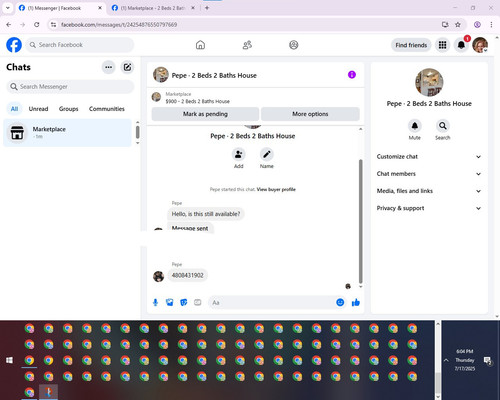Open the account profile picture menu
500x400 pixels.
480,45
